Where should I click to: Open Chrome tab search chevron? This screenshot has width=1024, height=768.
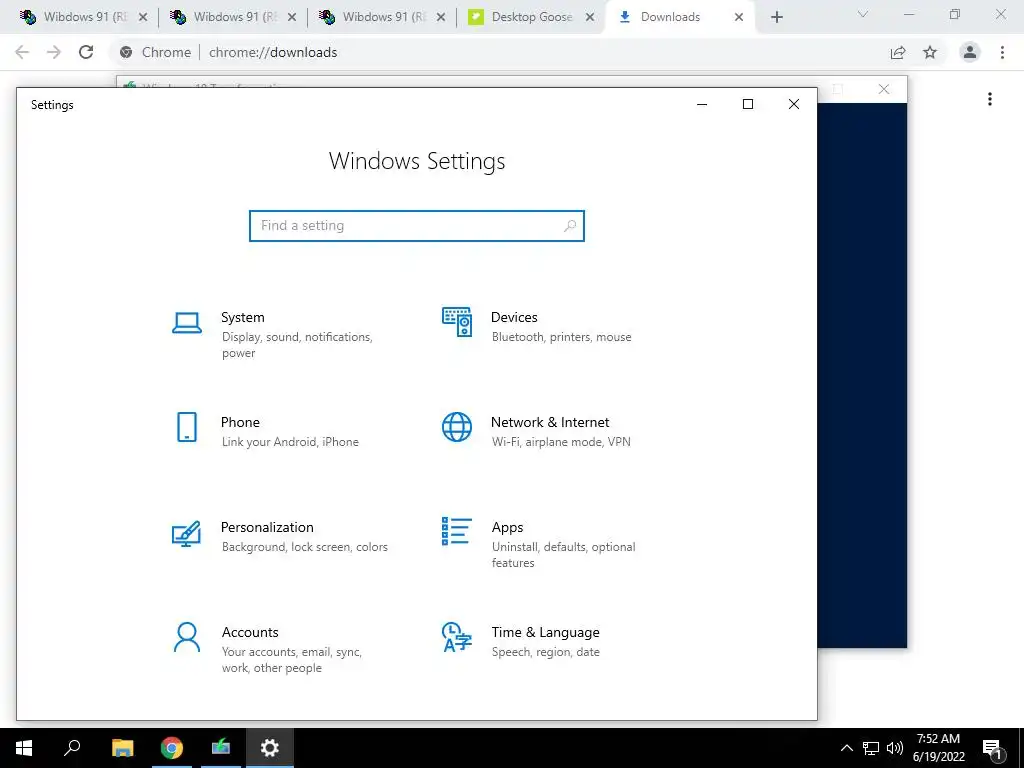tap(863, 14)
